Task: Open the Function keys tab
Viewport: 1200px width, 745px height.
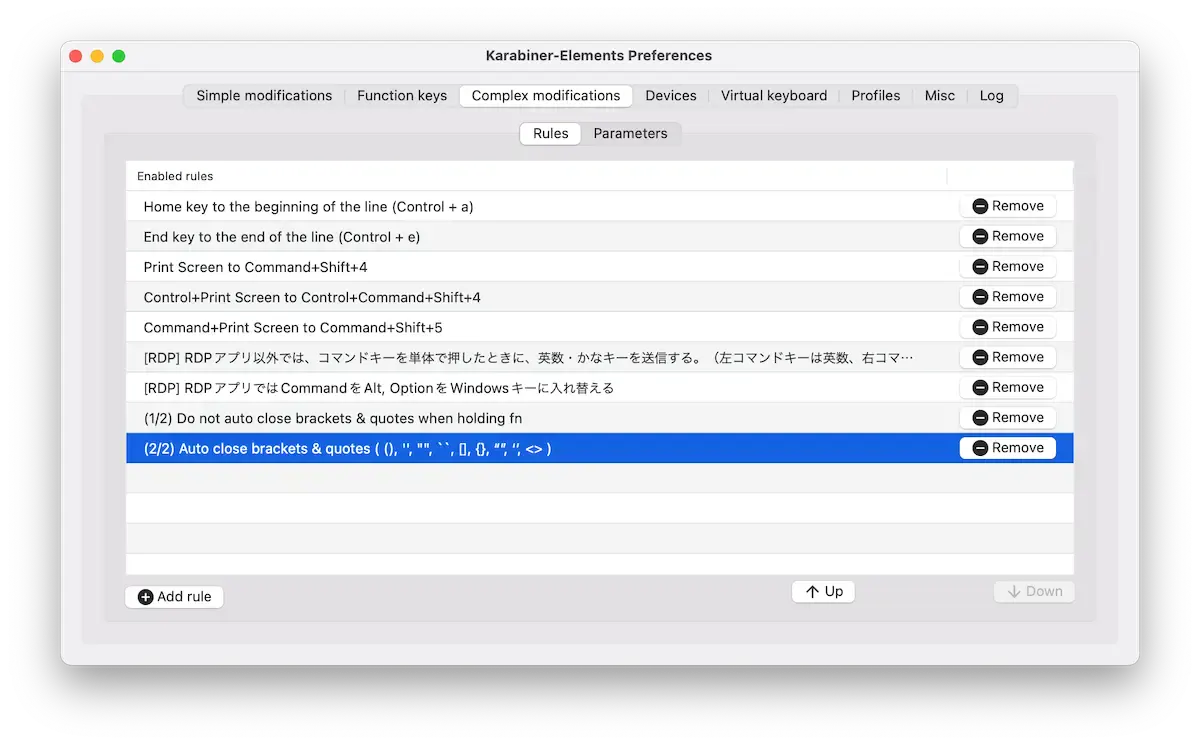Action: 402,96
